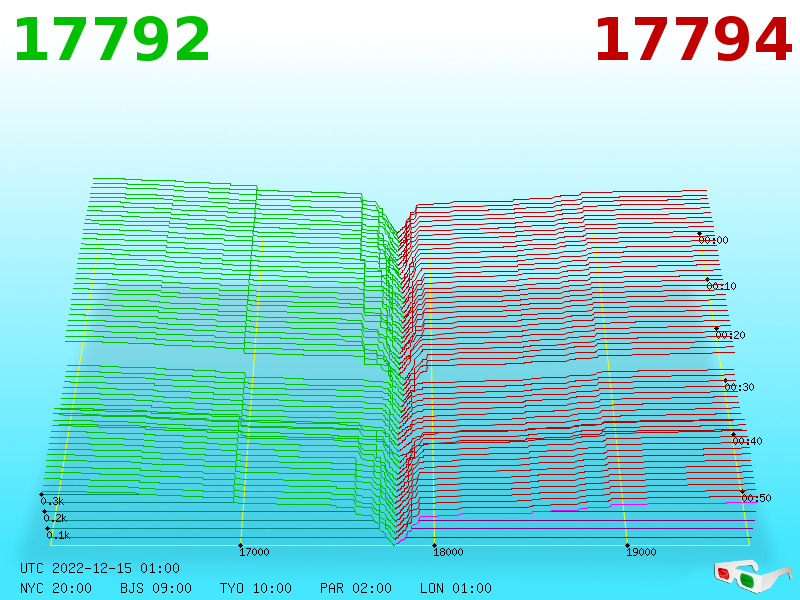Click the 0.3k depth axis label
Viewport: 800px width, 600px height.
coord(52,501)
